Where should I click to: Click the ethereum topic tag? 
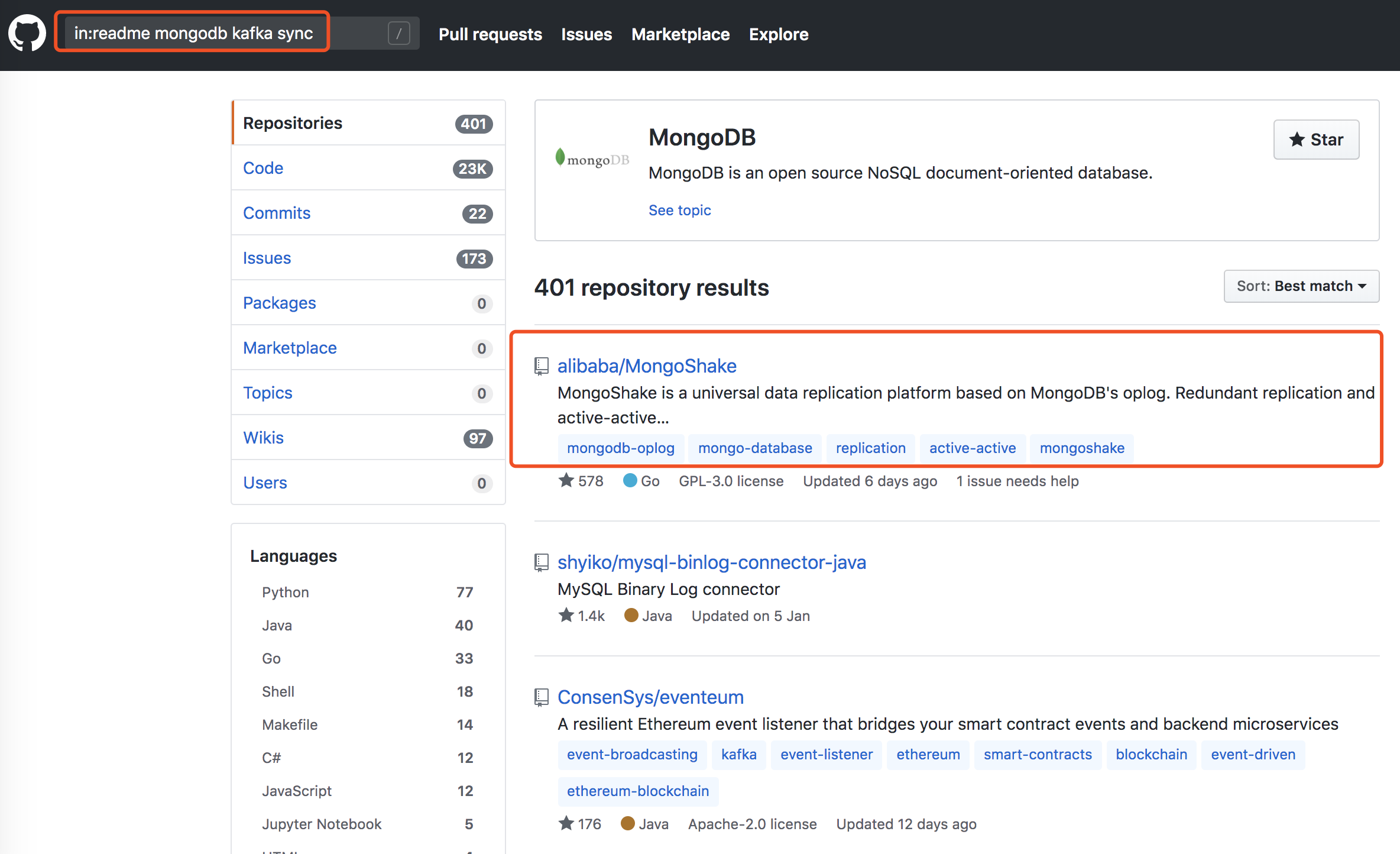(x=928, y=755)
